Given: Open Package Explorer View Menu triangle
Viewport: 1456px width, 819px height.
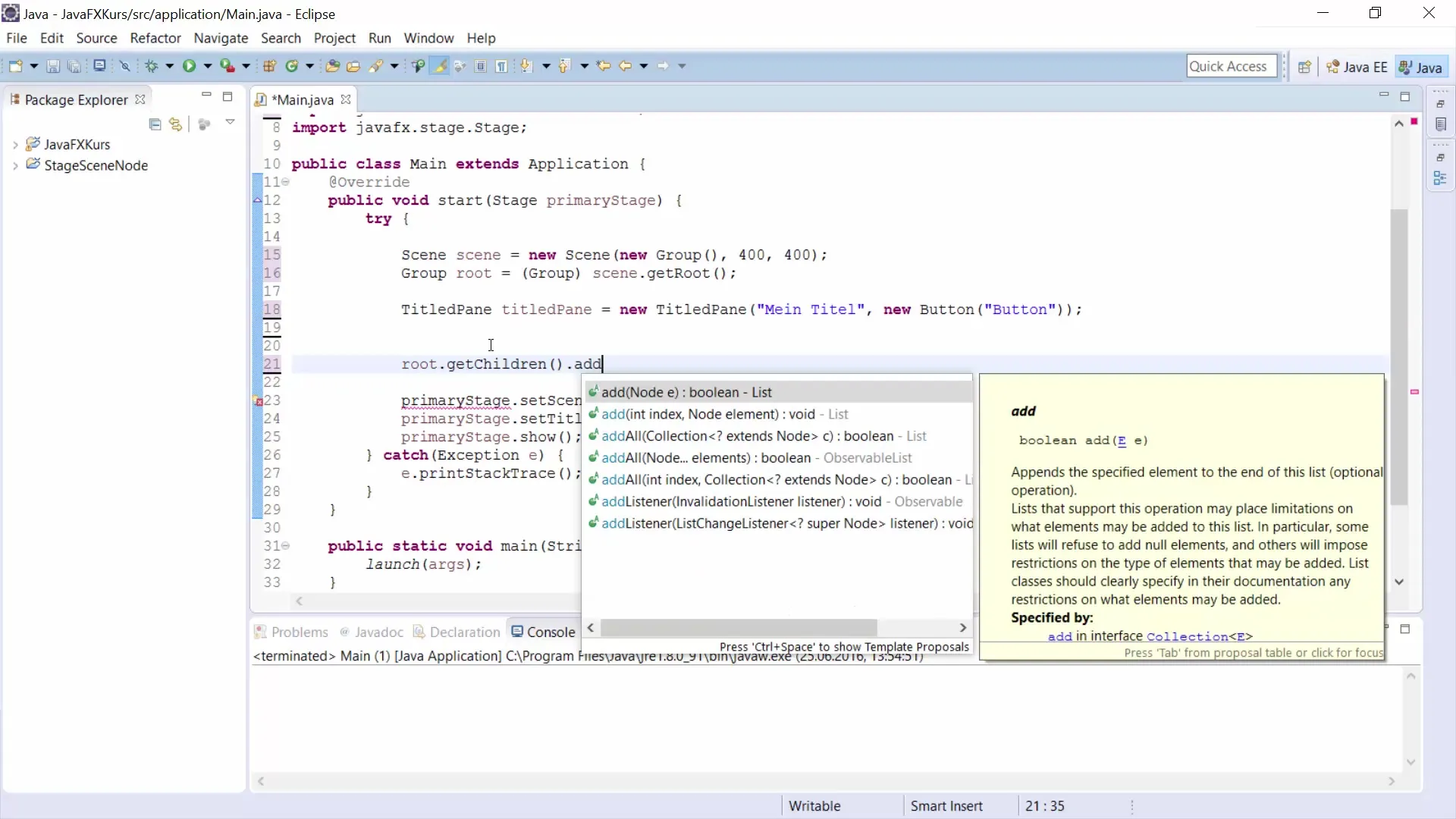Looking at the screenshot, I should click(231, 122).
